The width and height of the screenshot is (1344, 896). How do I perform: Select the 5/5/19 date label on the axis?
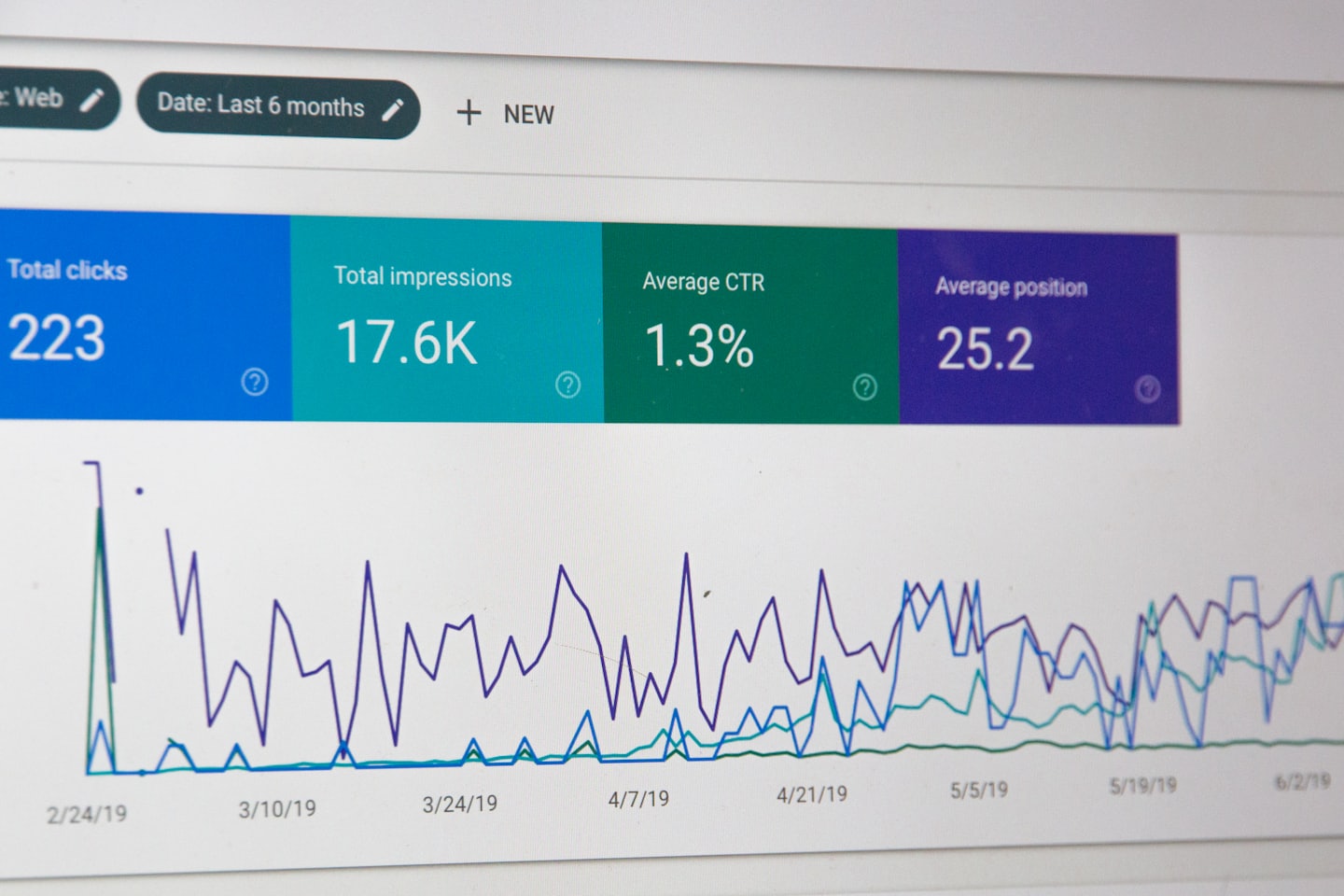tap(979, 790)
